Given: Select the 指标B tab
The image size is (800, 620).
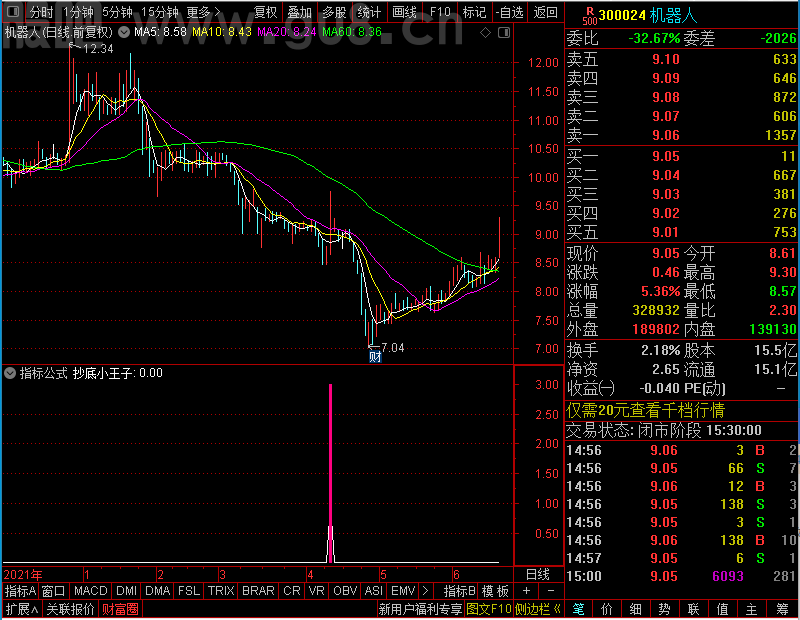Looking at the screenshot, I should (x=459, y=591).
